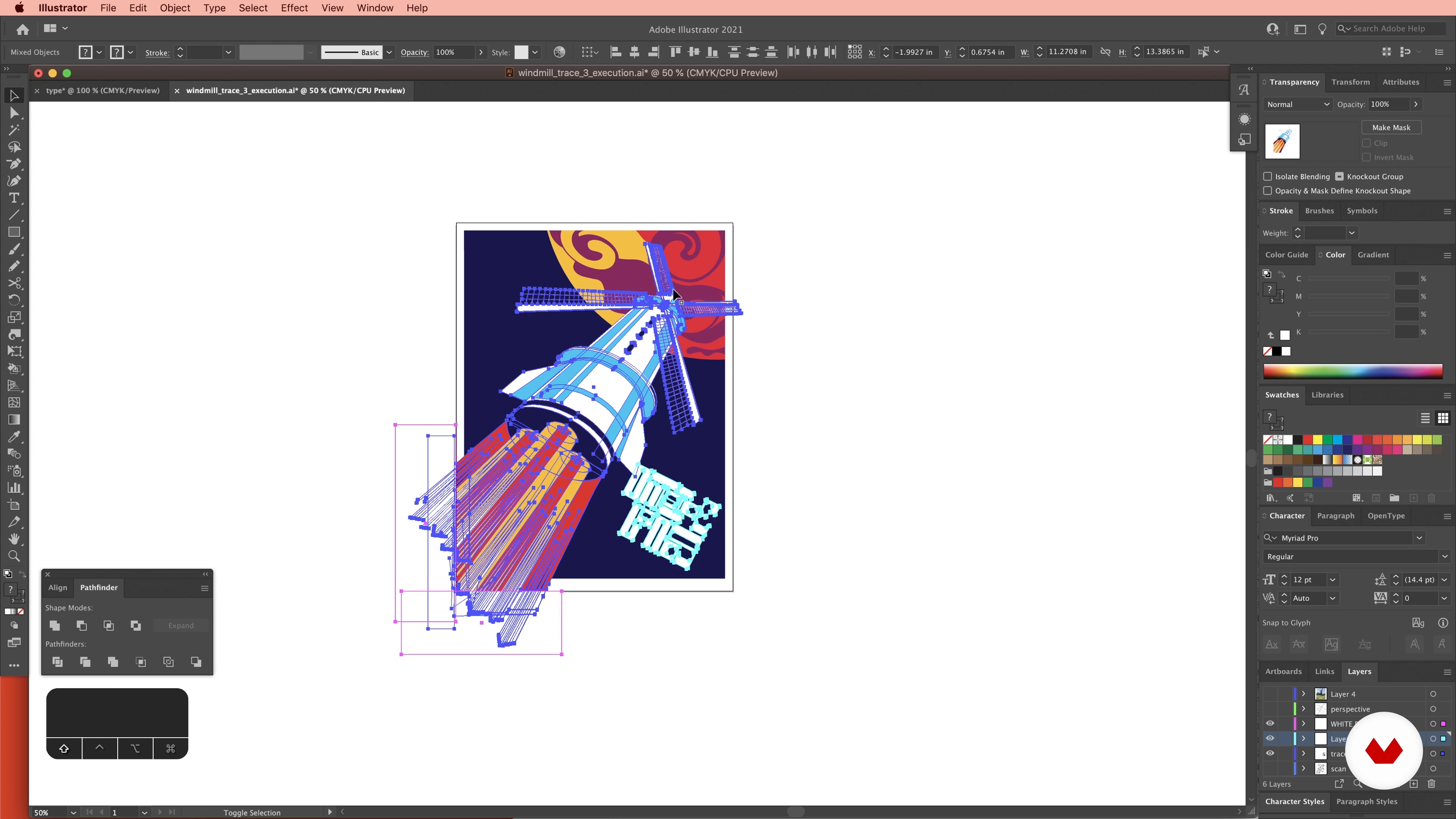The width and height of the screenshot is (1456, 819).
Task: Open the Window menu
Action: click(375, 8)
